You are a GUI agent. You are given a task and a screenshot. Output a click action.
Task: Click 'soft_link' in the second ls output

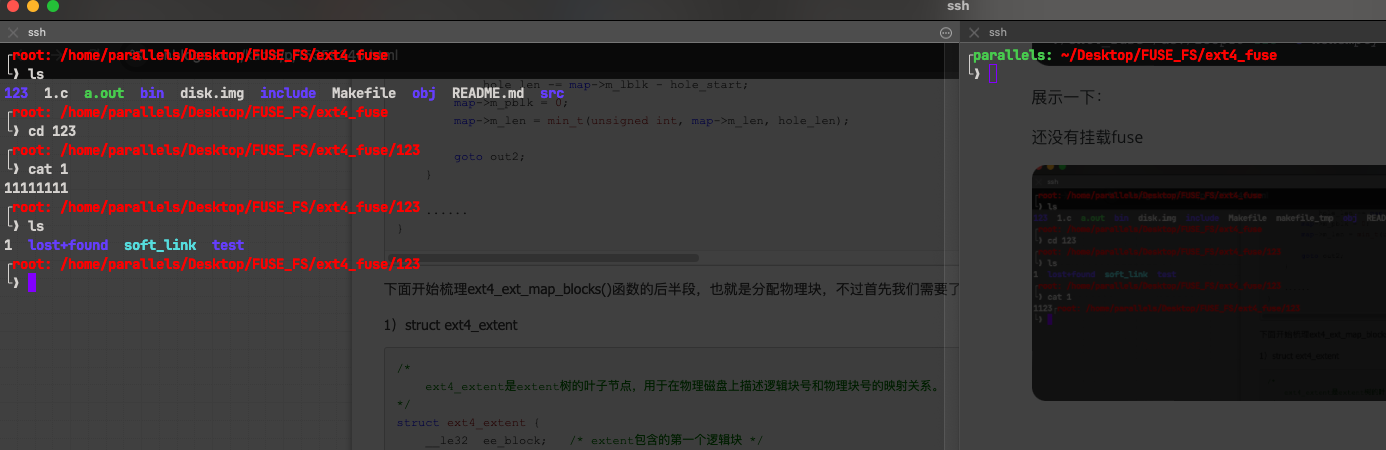pos(160,245)
